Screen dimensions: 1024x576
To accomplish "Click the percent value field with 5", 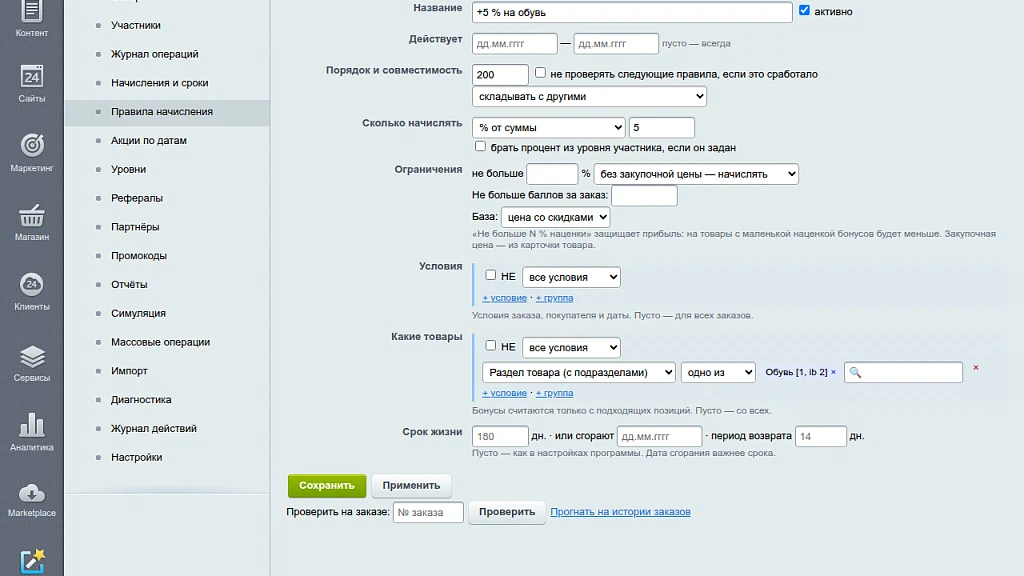I will (x=662, y=127).
